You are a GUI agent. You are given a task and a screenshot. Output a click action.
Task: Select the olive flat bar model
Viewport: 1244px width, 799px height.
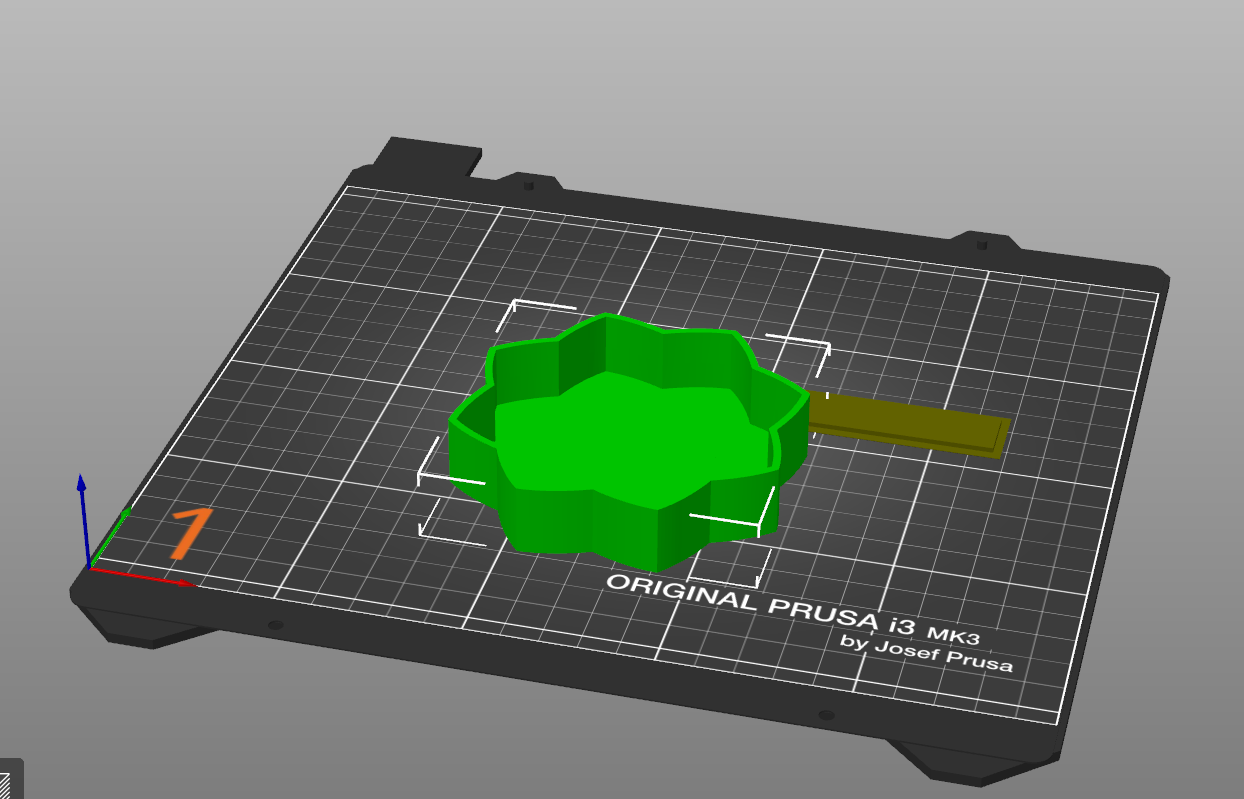tap(908, 426)
